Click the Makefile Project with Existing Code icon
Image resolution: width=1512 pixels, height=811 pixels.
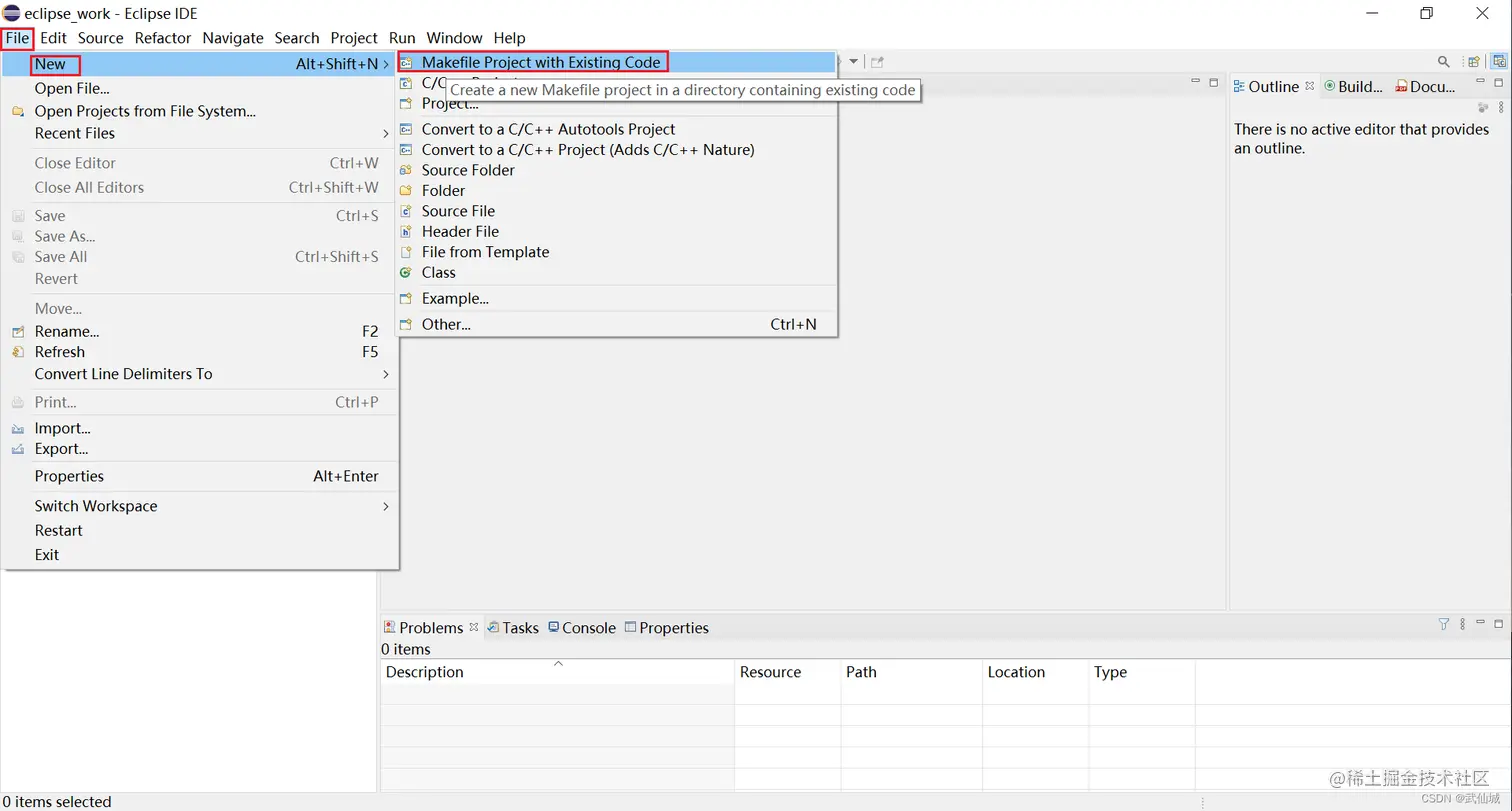click(406, 62)
